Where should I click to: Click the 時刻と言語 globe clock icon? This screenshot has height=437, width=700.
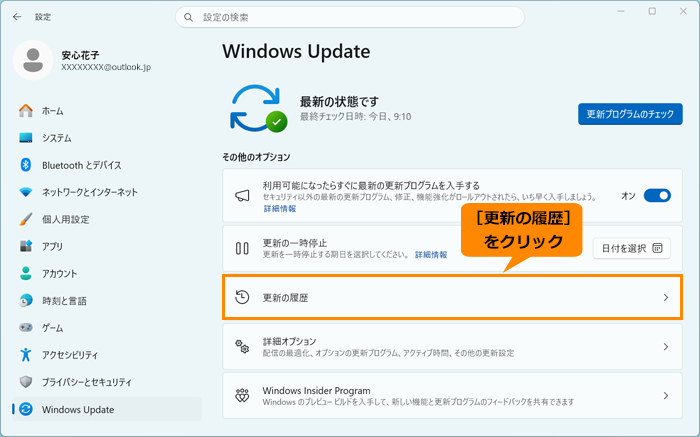[26, 300]
